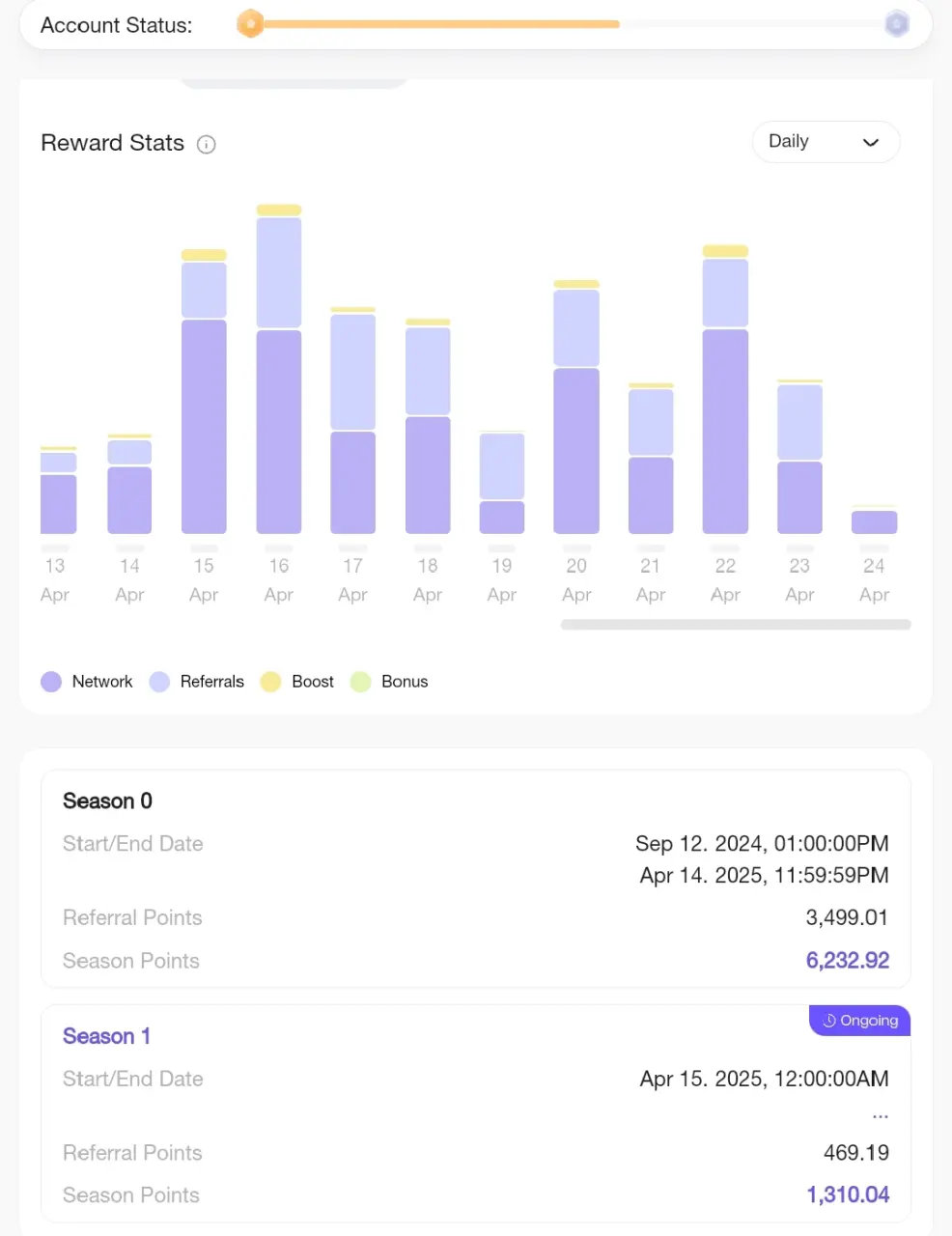The width and height of the screenshot is (952, 1236).
Task: Select the 16 Apr bar in the chart
Action: 279,369
